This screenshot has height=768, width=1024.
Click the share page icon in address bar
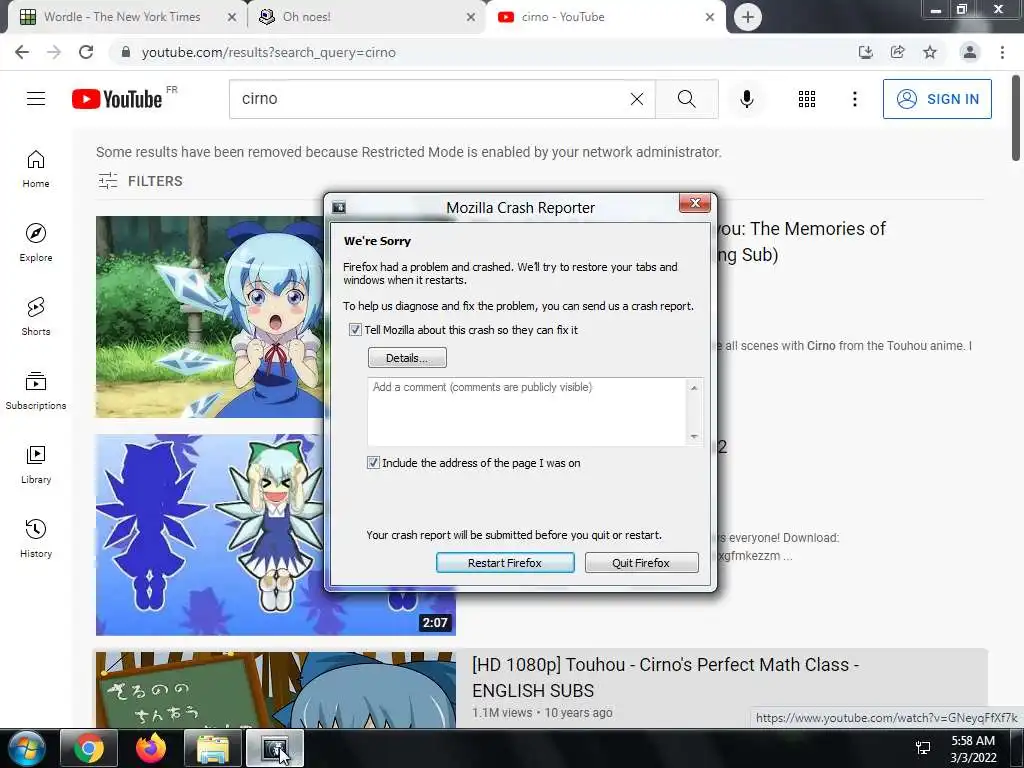tap(898, 52)
